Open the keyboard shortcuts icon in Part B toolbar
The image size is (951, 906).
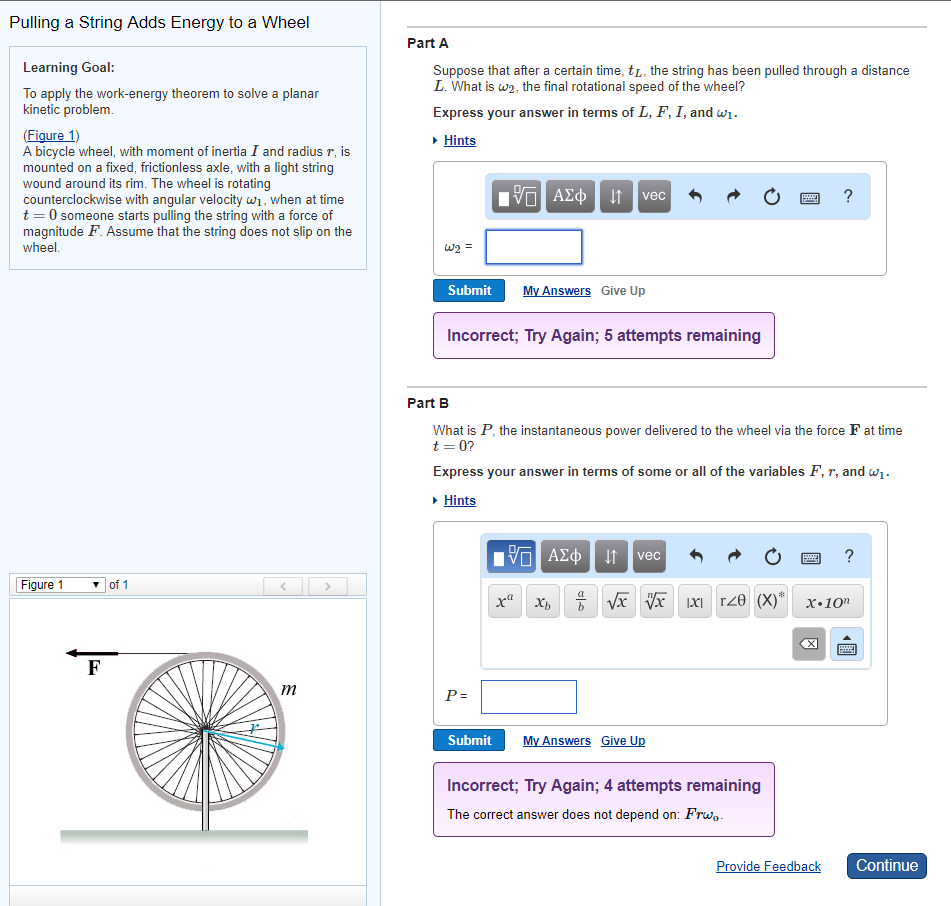(x=810, y=557)
